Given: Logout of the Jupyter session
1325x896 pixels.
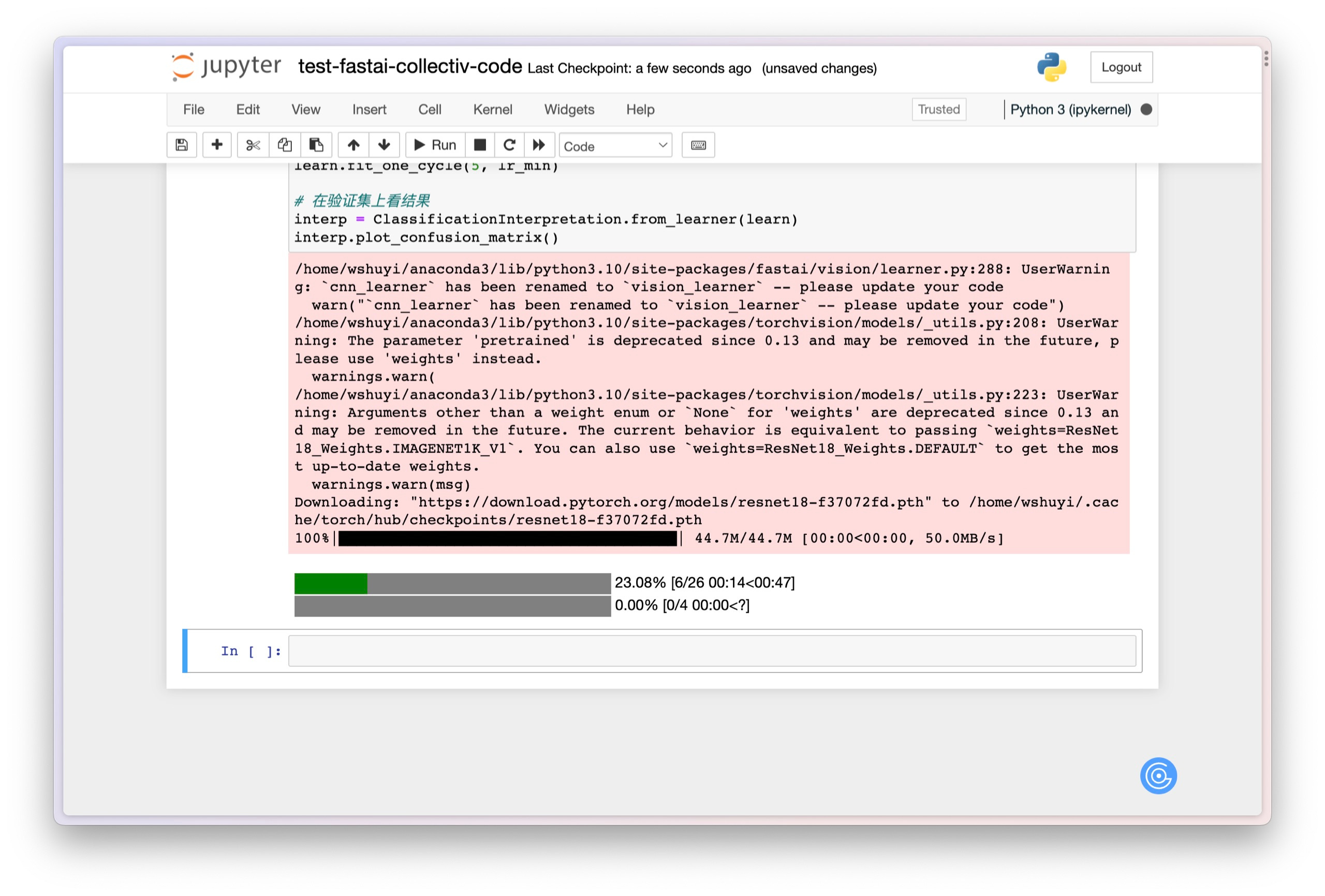Looking at the screenshot, I should (1121, 67).
